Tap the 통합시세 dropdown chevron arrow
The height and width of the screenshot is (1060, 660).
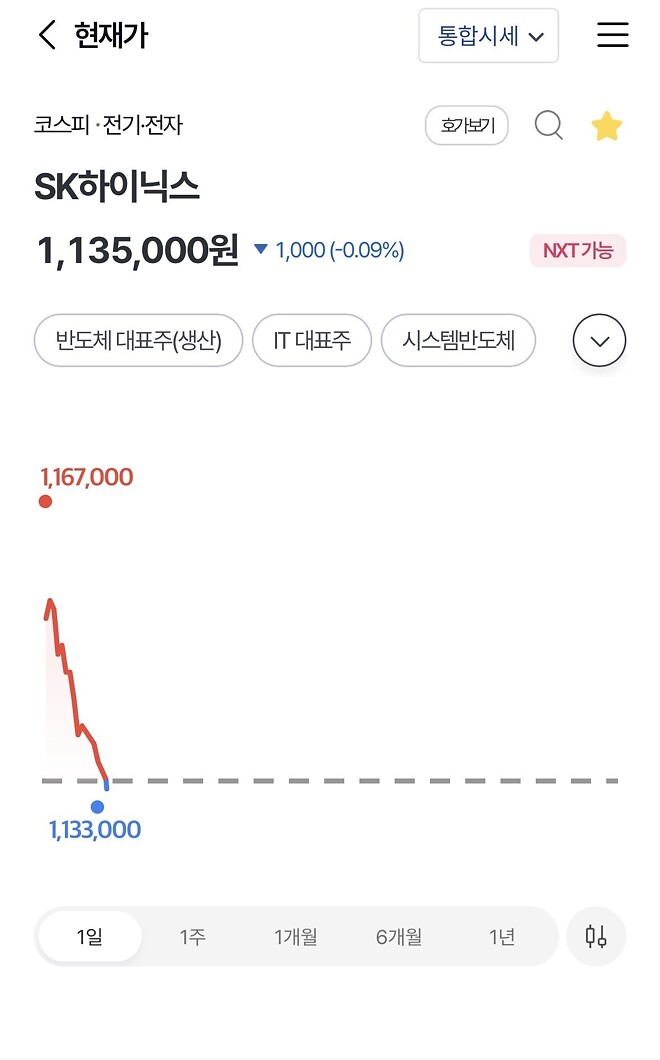coord(536,35)
